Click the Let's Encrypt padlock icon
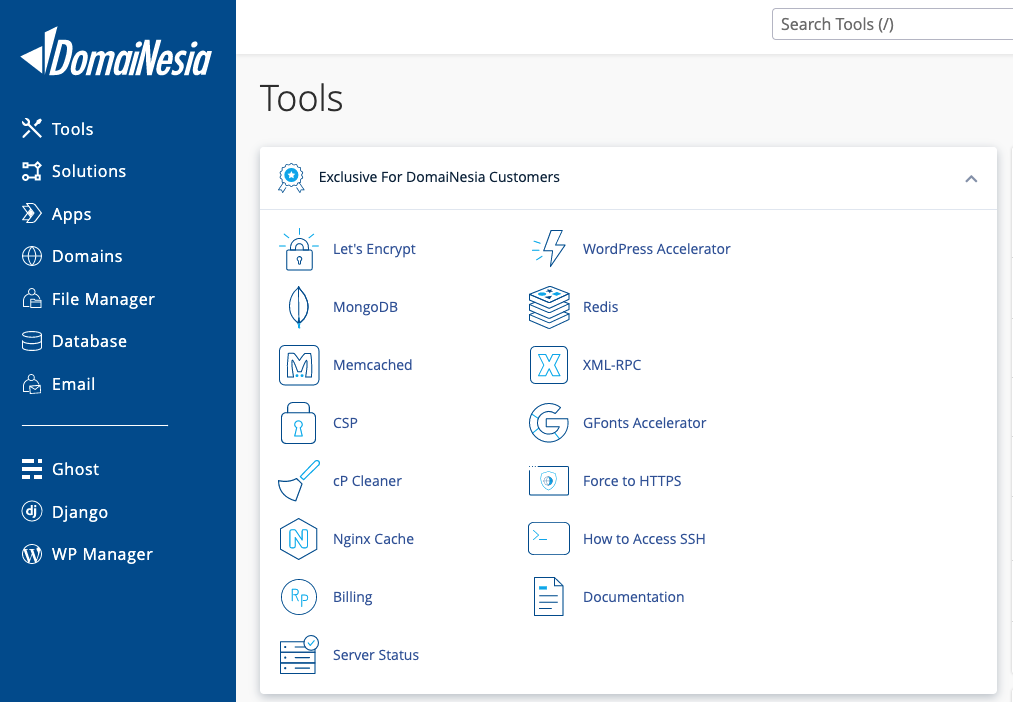 tap(298, 250)
